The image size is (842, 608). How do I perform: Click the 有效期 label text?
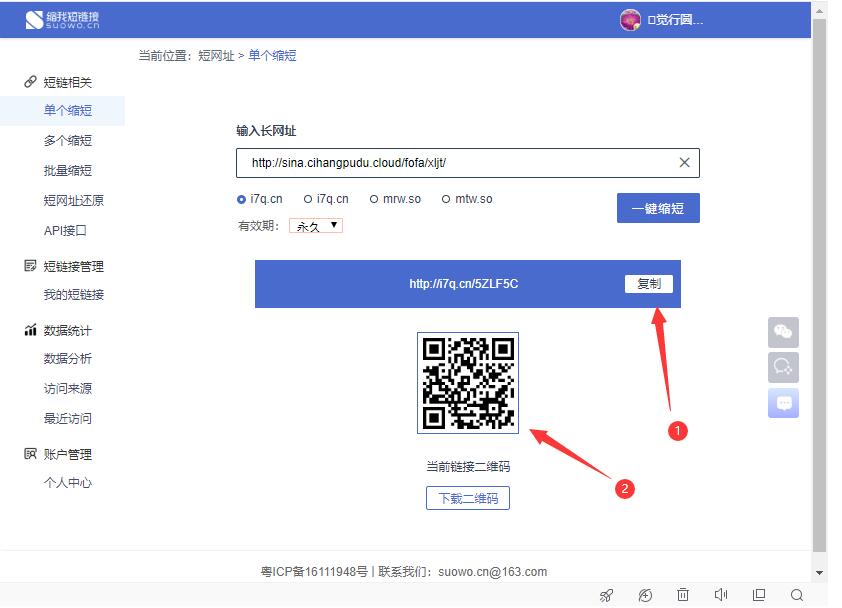click(x=258, y=226)
